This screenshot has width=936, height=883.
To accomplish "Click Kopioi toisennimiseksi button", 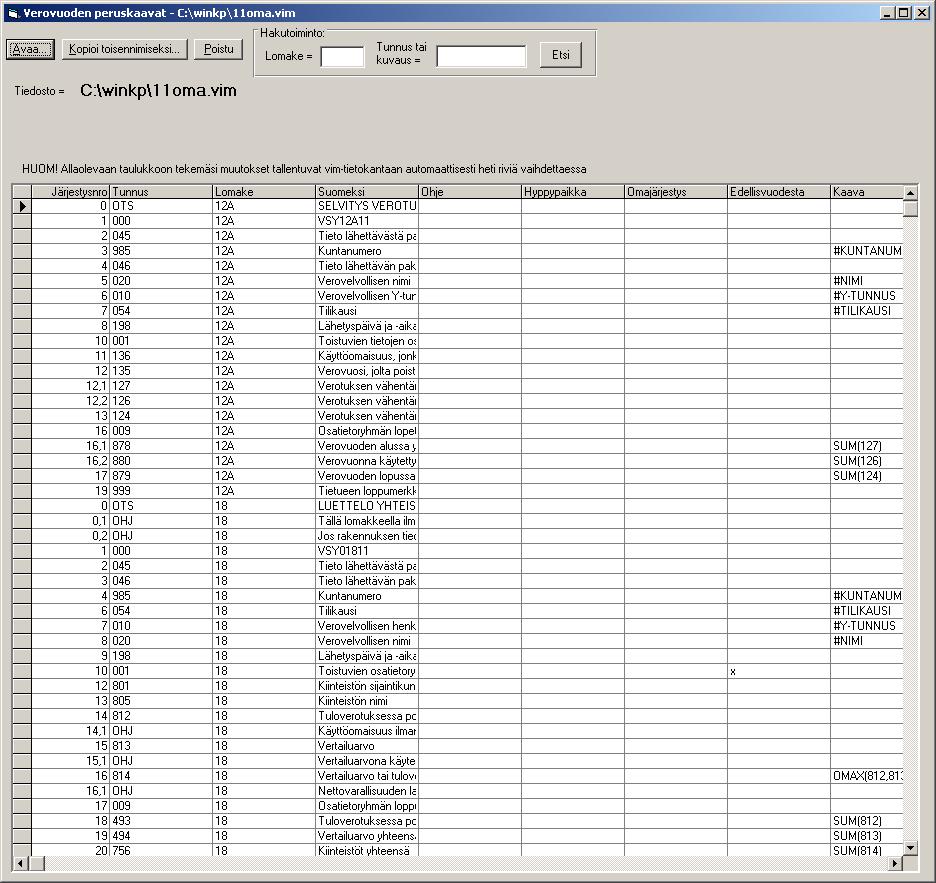I will (124, 49).
